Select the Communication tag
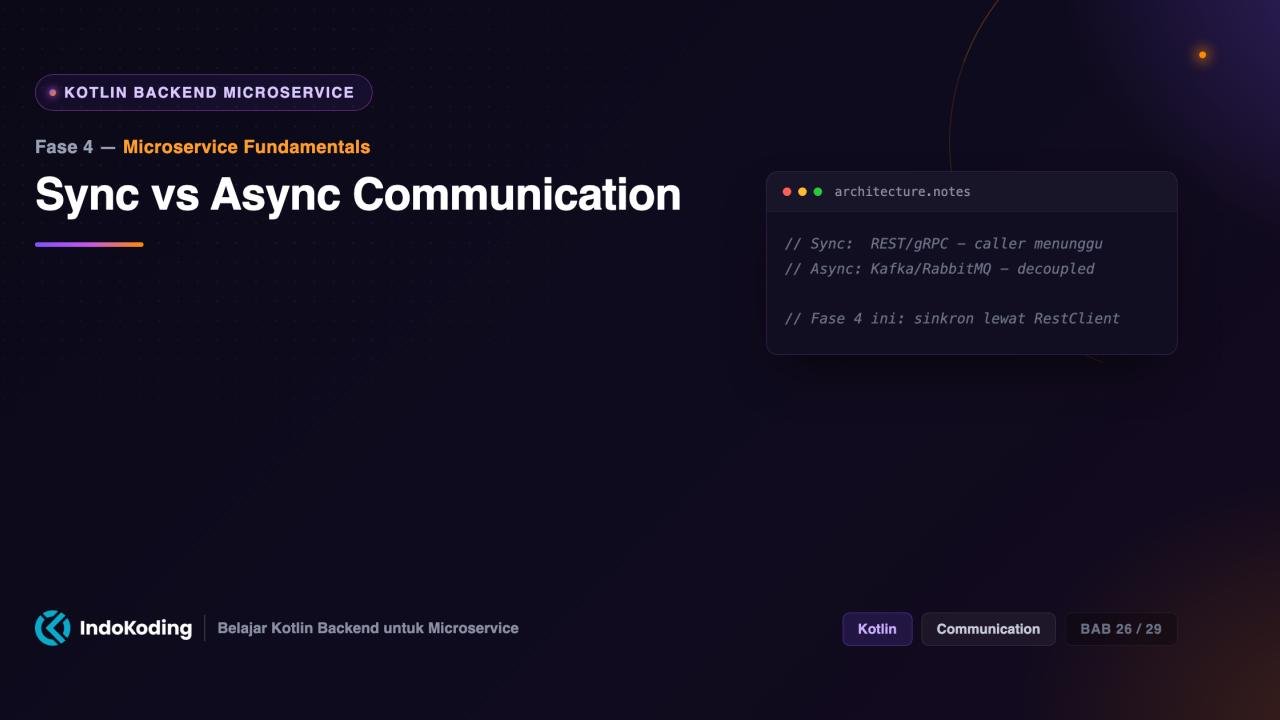This screenshot has height=720, width=1280. point(988,629)
